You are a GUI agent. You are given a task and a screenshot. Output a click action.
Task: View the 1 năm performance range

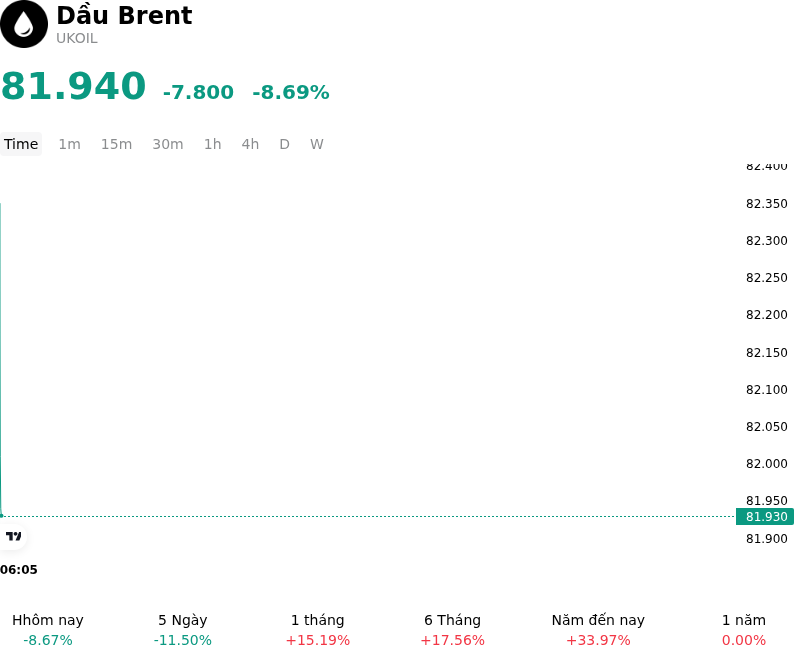pyautogui.click(x=744, y=630)
